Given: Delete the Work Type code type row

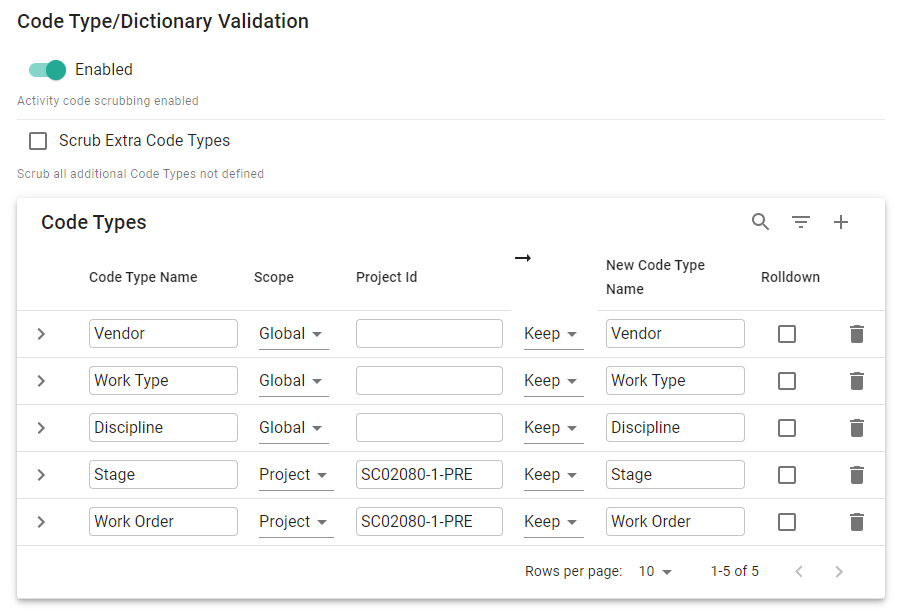Looking at the screenshot, I should 857,381.
